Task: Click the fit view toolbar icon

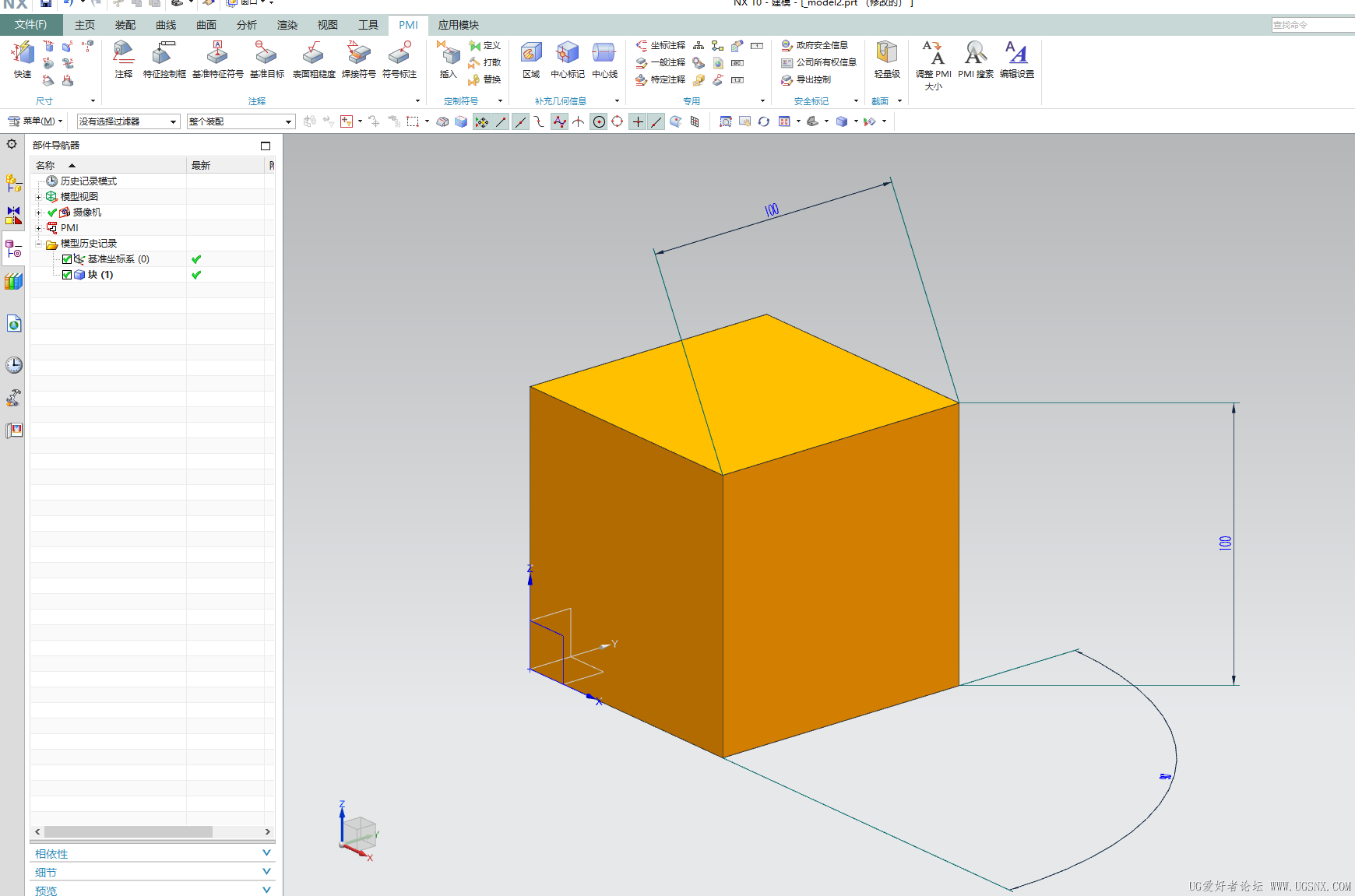Action: coord(725,121)
